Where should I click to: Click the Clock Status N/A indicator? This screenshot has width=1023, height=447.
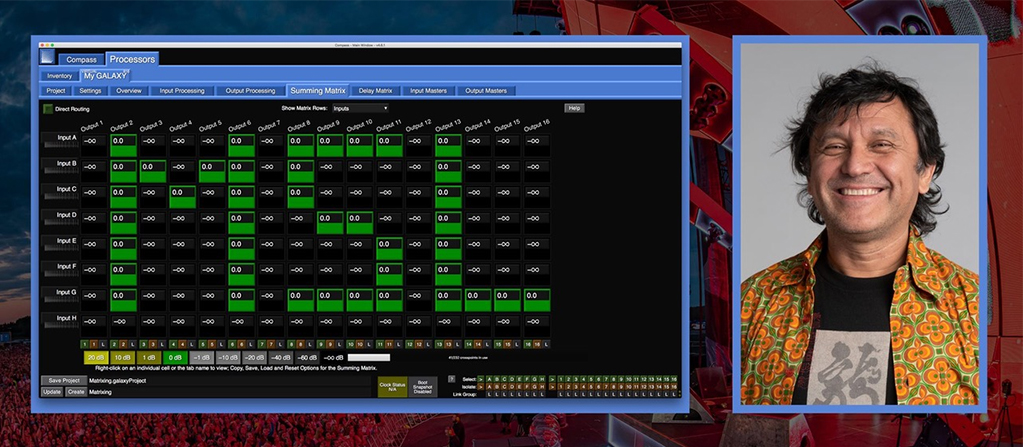(391, 385)
